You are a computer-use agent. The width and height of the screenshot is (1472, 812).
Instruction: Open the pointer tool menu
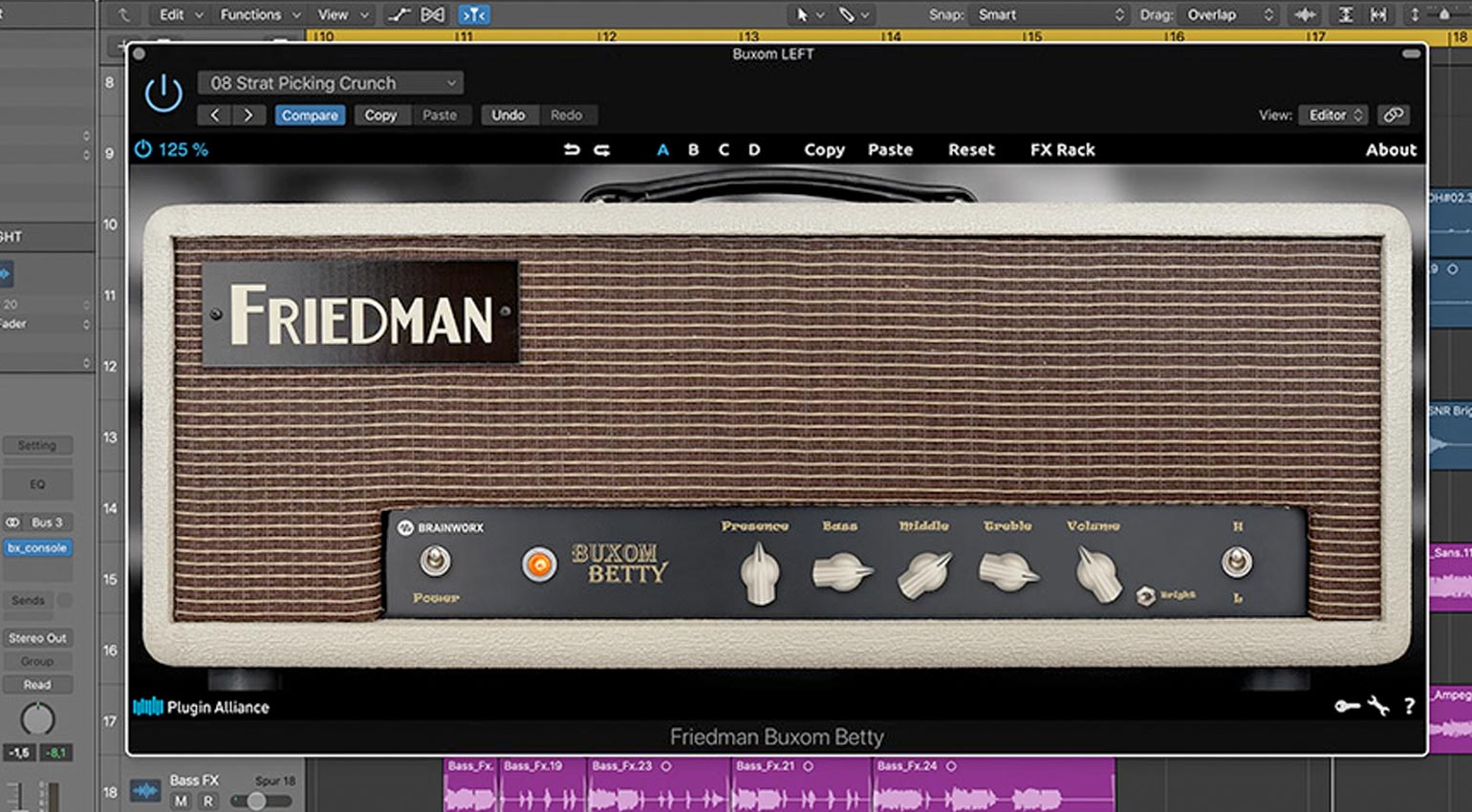[x=809, y=14]
